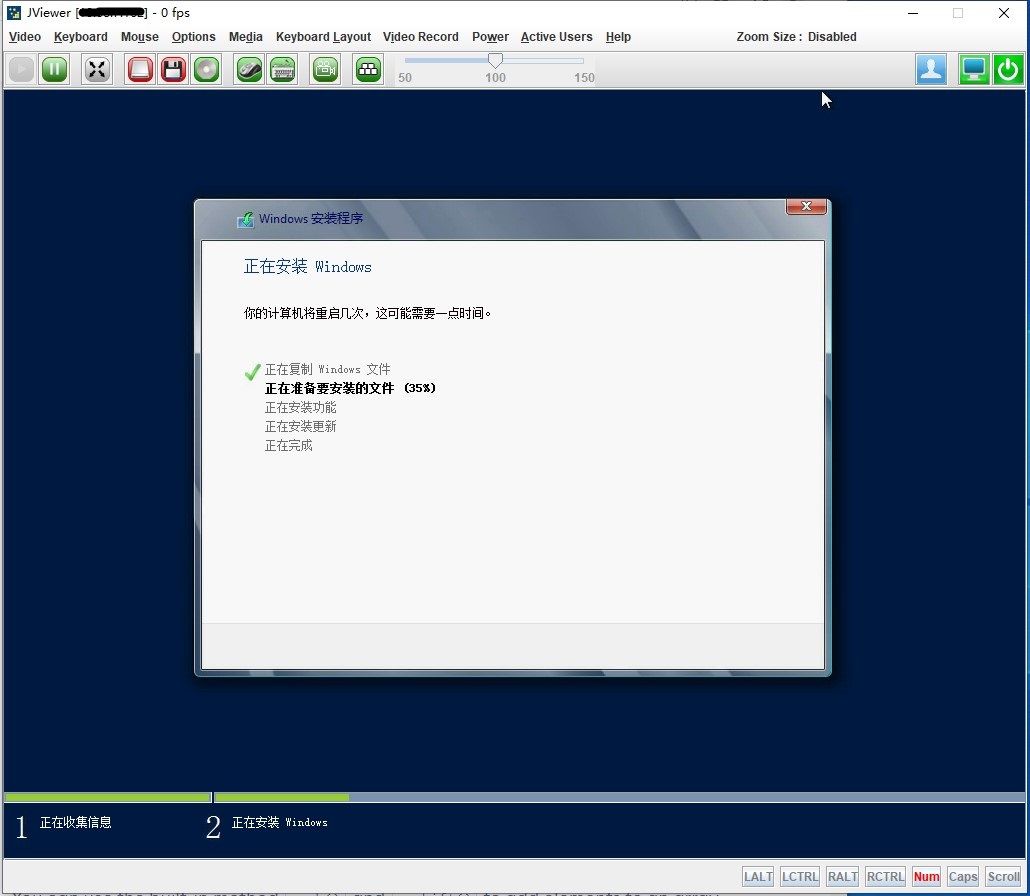Start video recording with camera icon
Image resolution: width=1030 pixels, height=896 pixels.
pos(325,70)
